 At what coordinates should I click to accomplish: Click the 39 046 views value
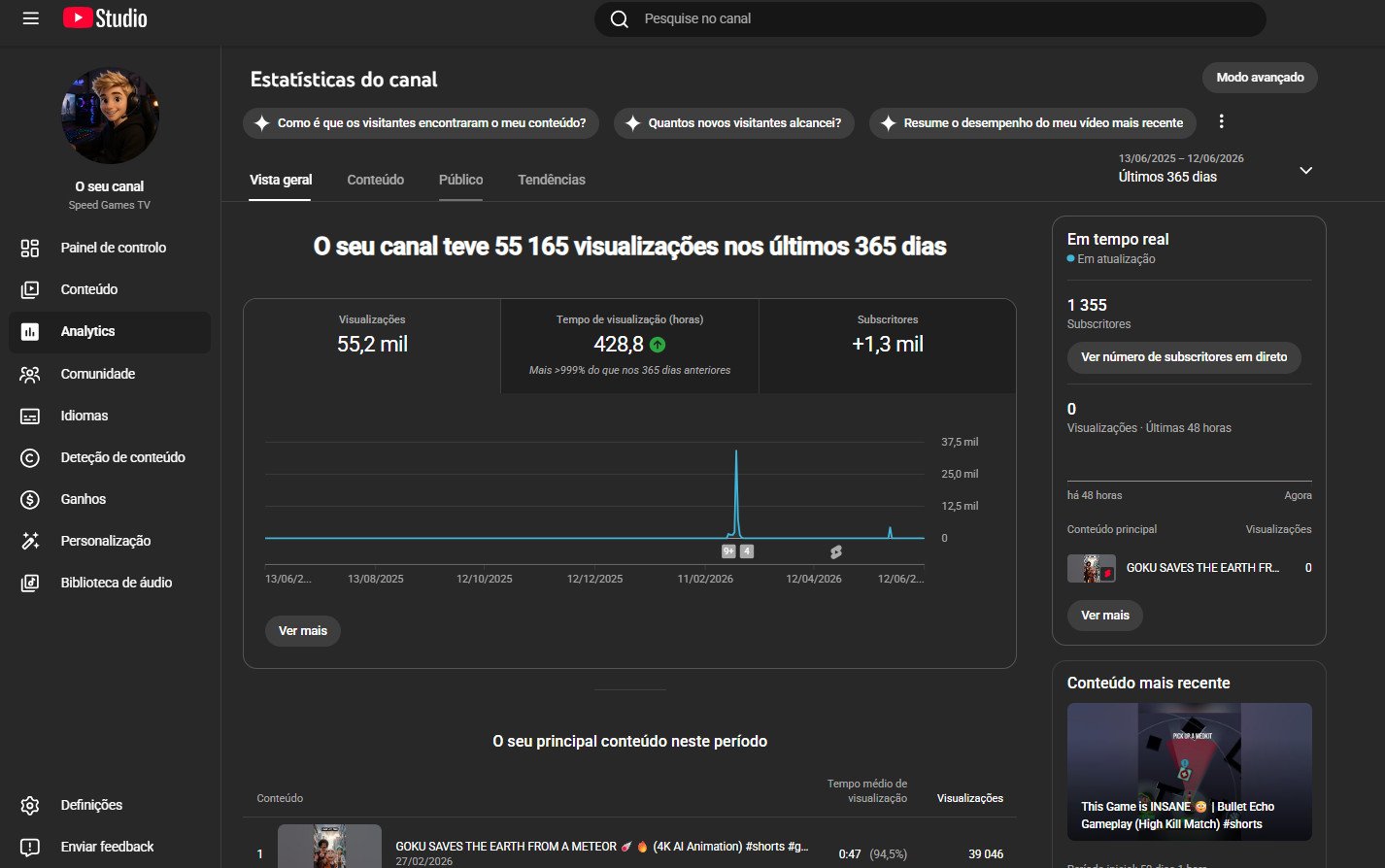click(x=986, y=854)
